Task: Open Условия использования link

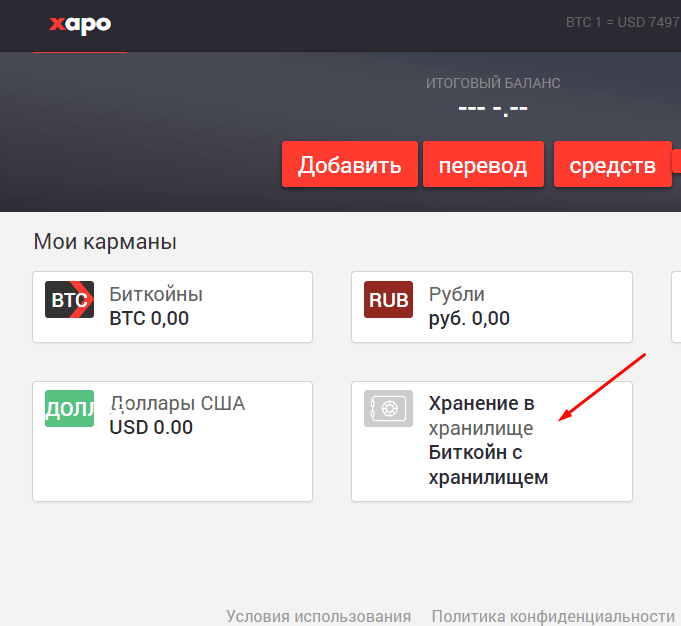Action: click(x=318, y=616)
